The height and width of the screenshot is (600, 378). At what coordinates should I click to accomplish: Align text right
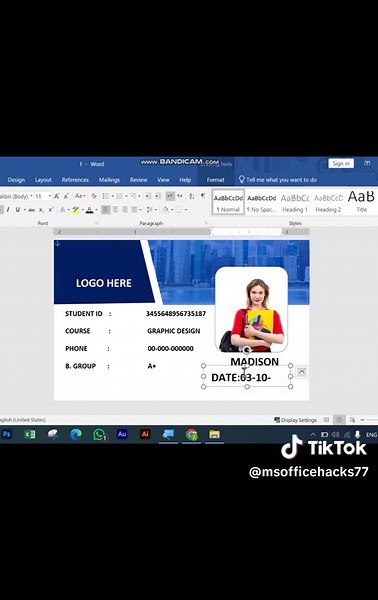125,210
